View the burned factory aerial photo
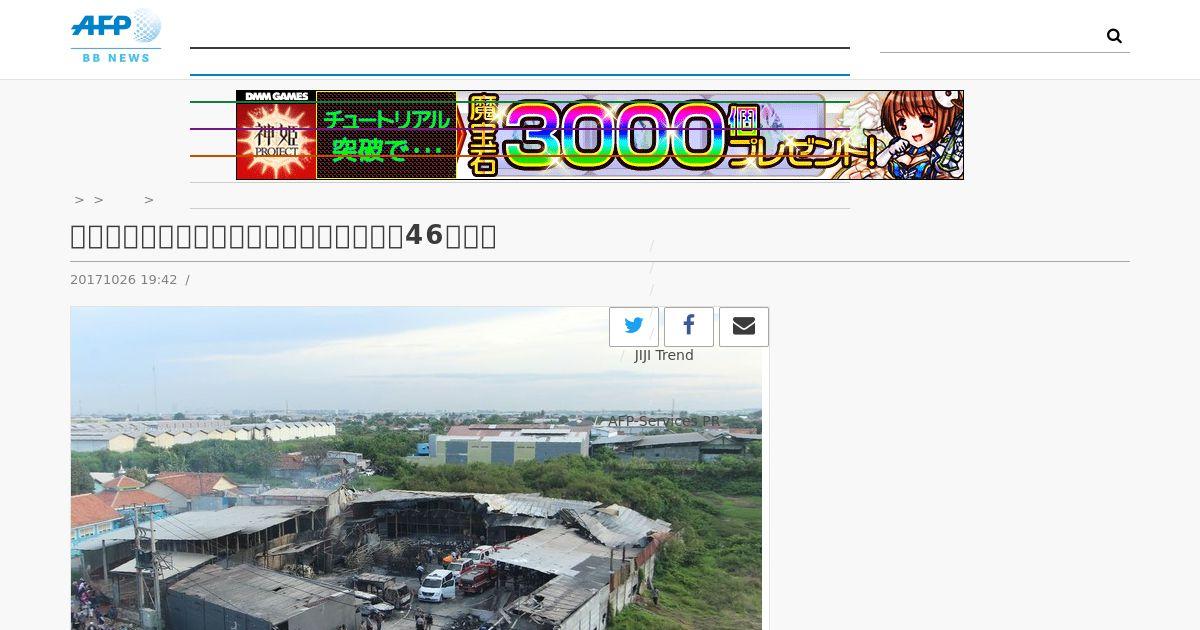This screenshot has height=630, width=1200. coord(416,468)
